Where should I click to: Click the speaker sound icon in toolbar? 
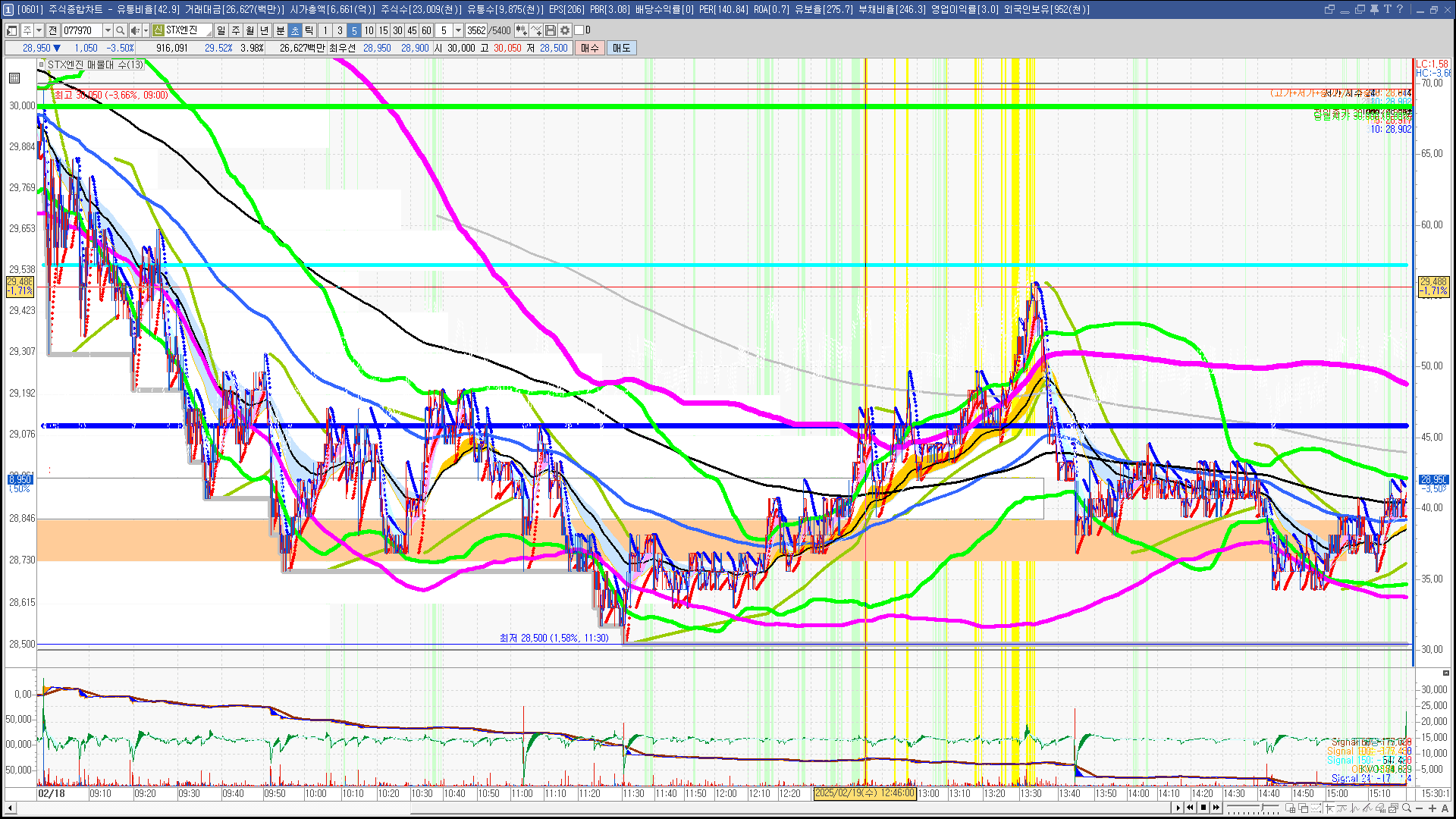pyautogui.click(x=135, y=30)
